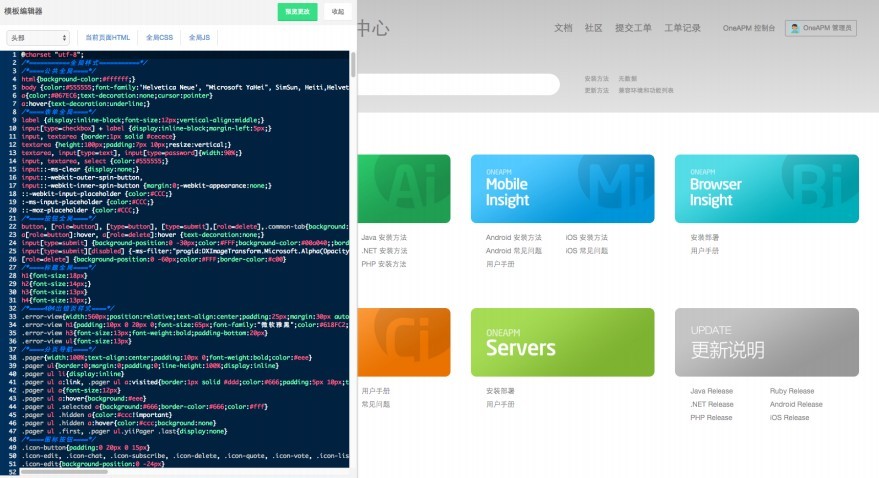Open the OneAPM 管理员 user menu
The width and height of the screenshot is (879, 478).
pos(821,28)
